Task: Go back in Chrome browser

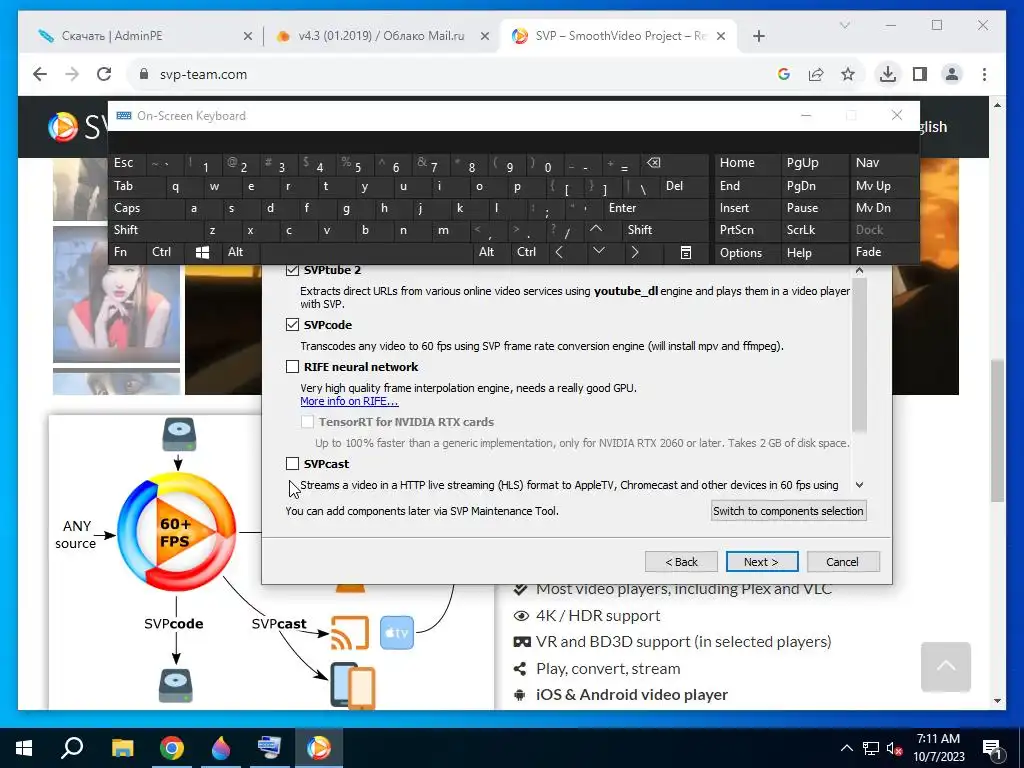Action: click(40, 74)
